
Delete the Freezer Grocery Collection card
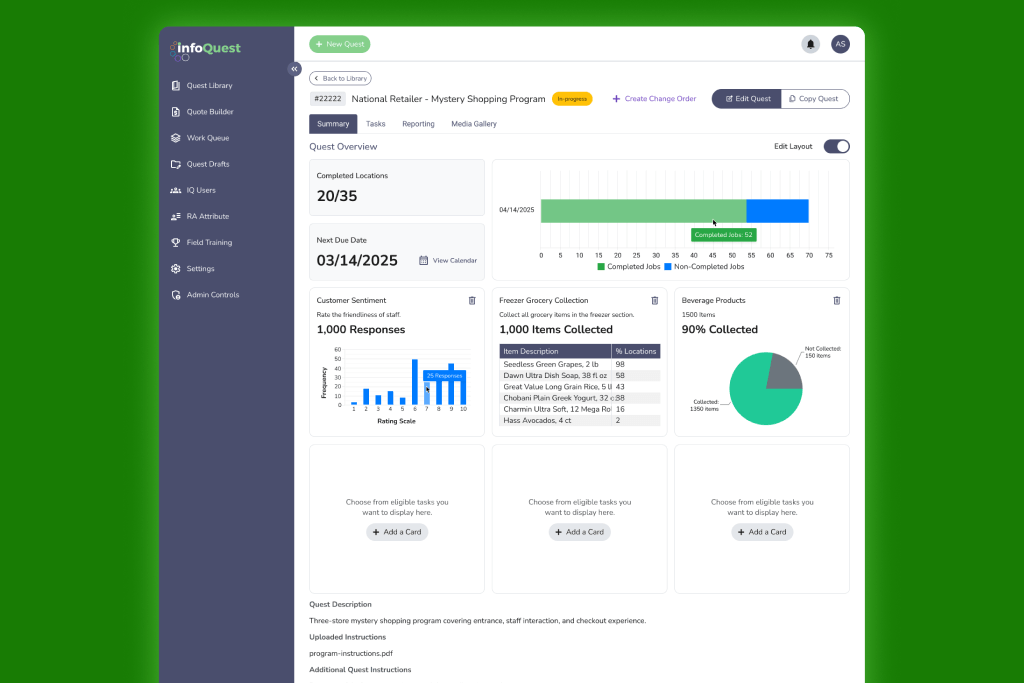[654, 300]
